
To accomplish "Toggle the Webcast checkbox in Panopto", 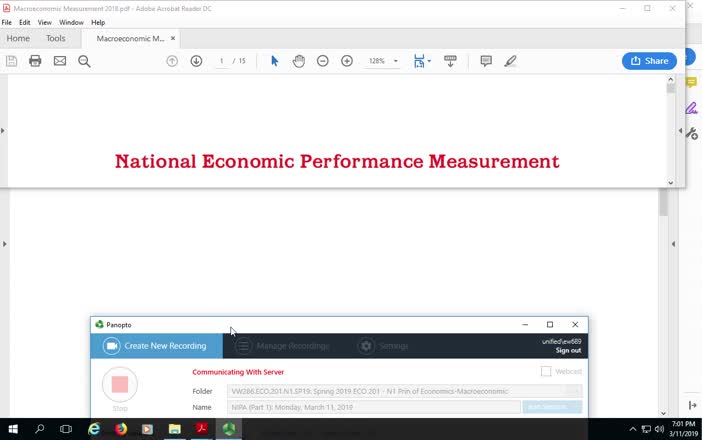I will [x=546, y=371].
